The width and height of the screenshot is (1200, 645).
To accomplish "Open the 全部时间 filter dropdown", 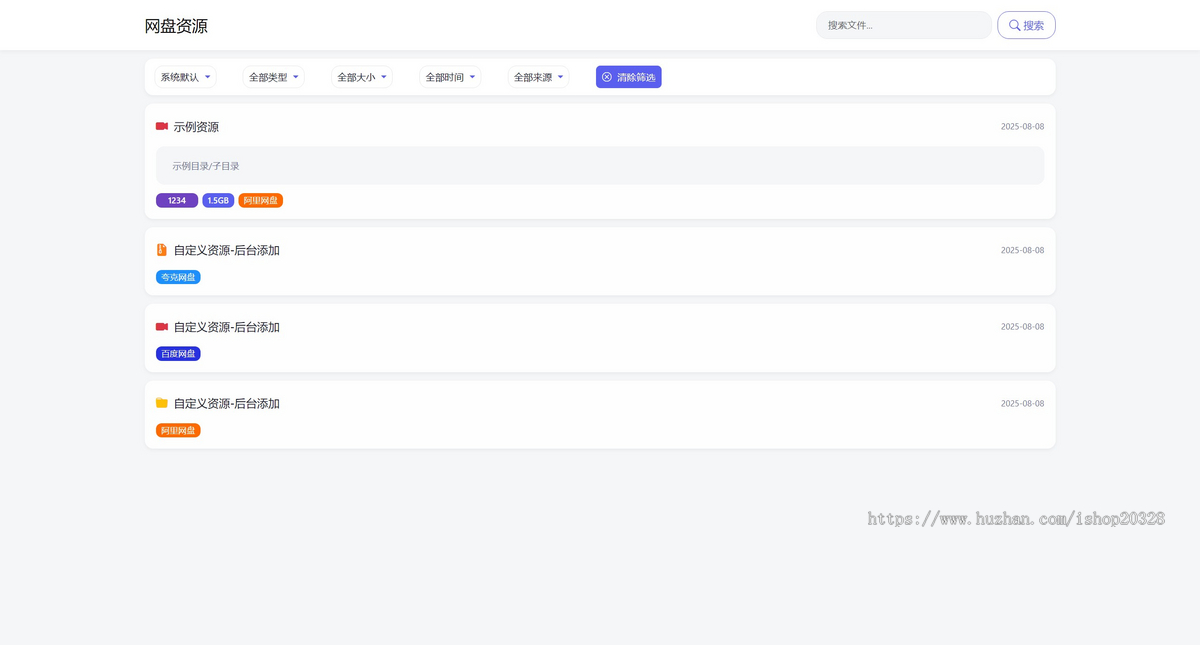I will coord(450,77).
